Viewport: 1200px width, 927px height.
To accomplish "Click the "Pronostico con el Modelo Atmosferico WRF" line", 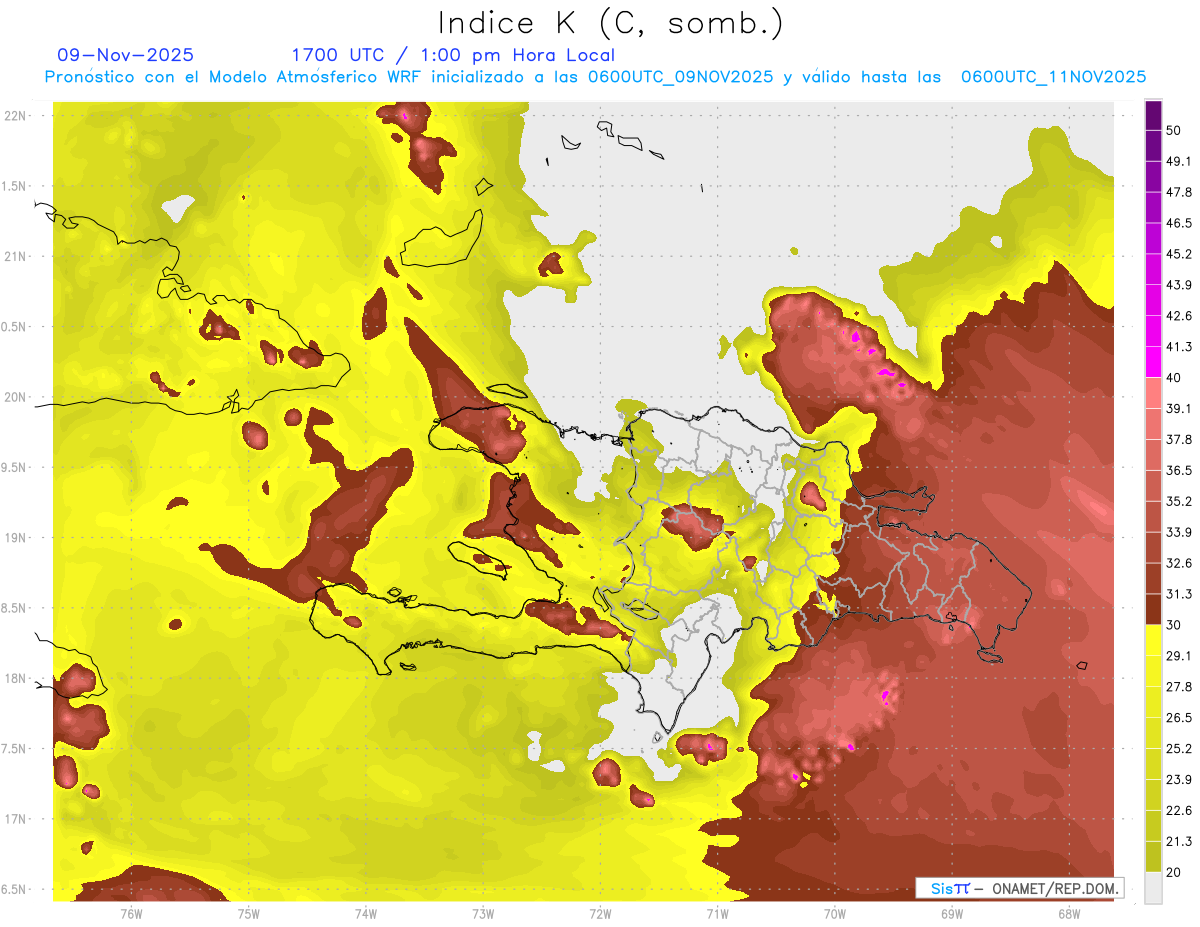I will coord(595,77).
